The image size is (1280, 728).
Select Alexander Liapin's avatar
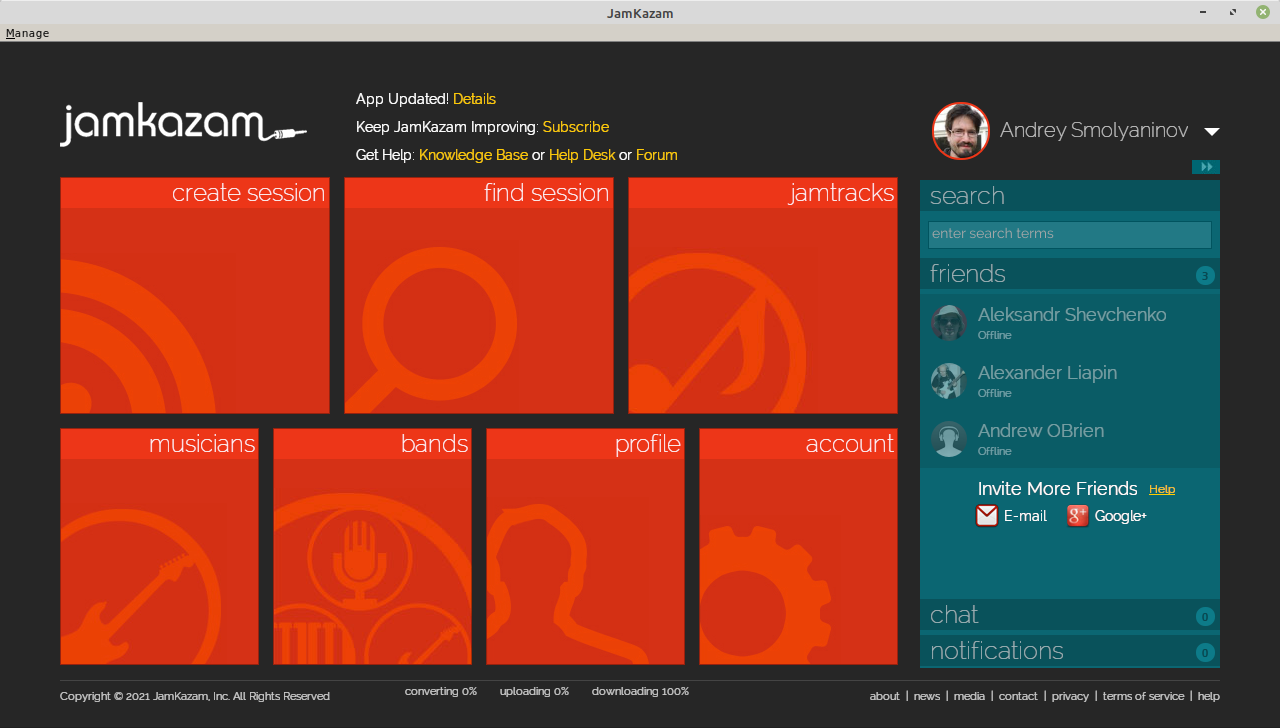point(949,381)
